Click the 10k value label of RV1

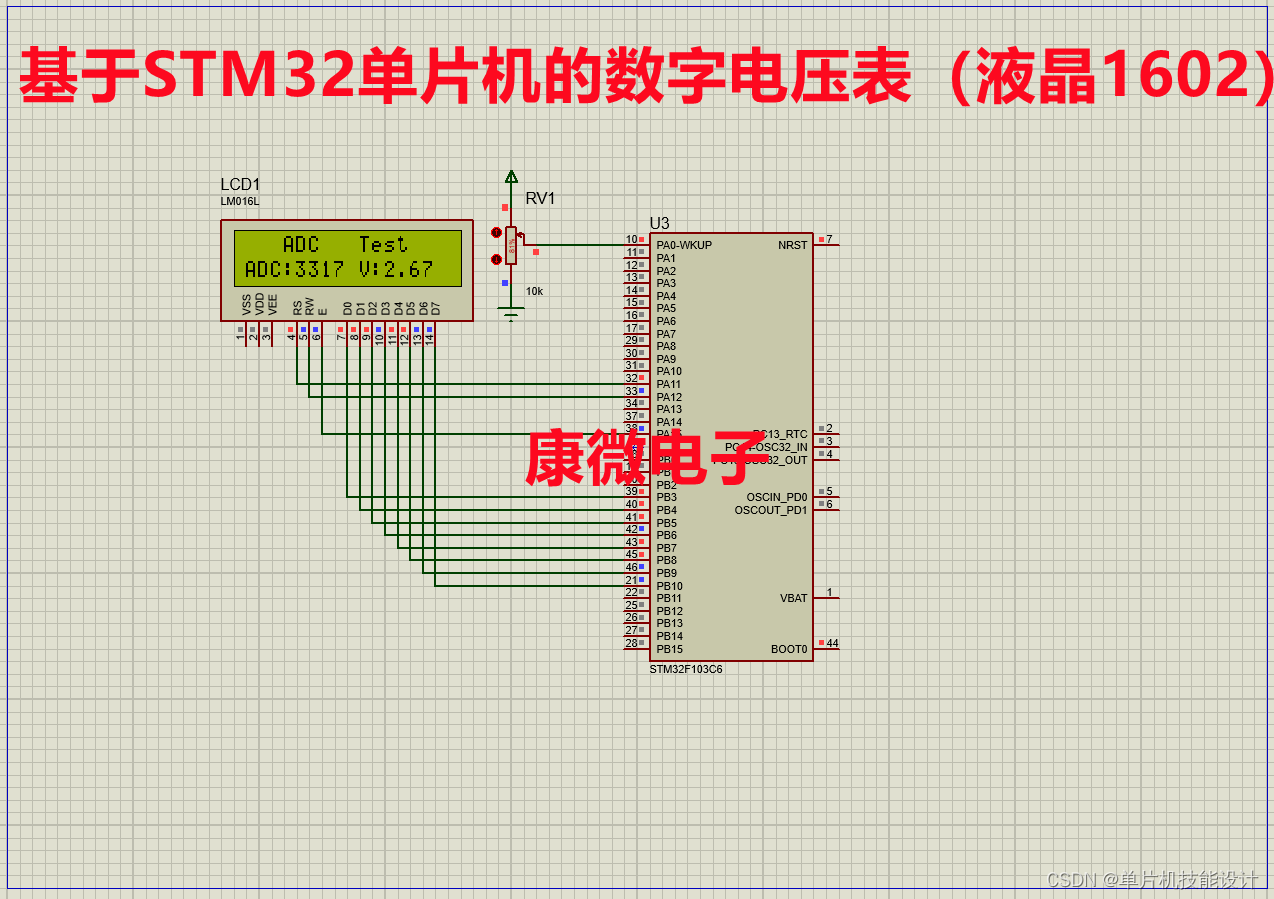534,290
